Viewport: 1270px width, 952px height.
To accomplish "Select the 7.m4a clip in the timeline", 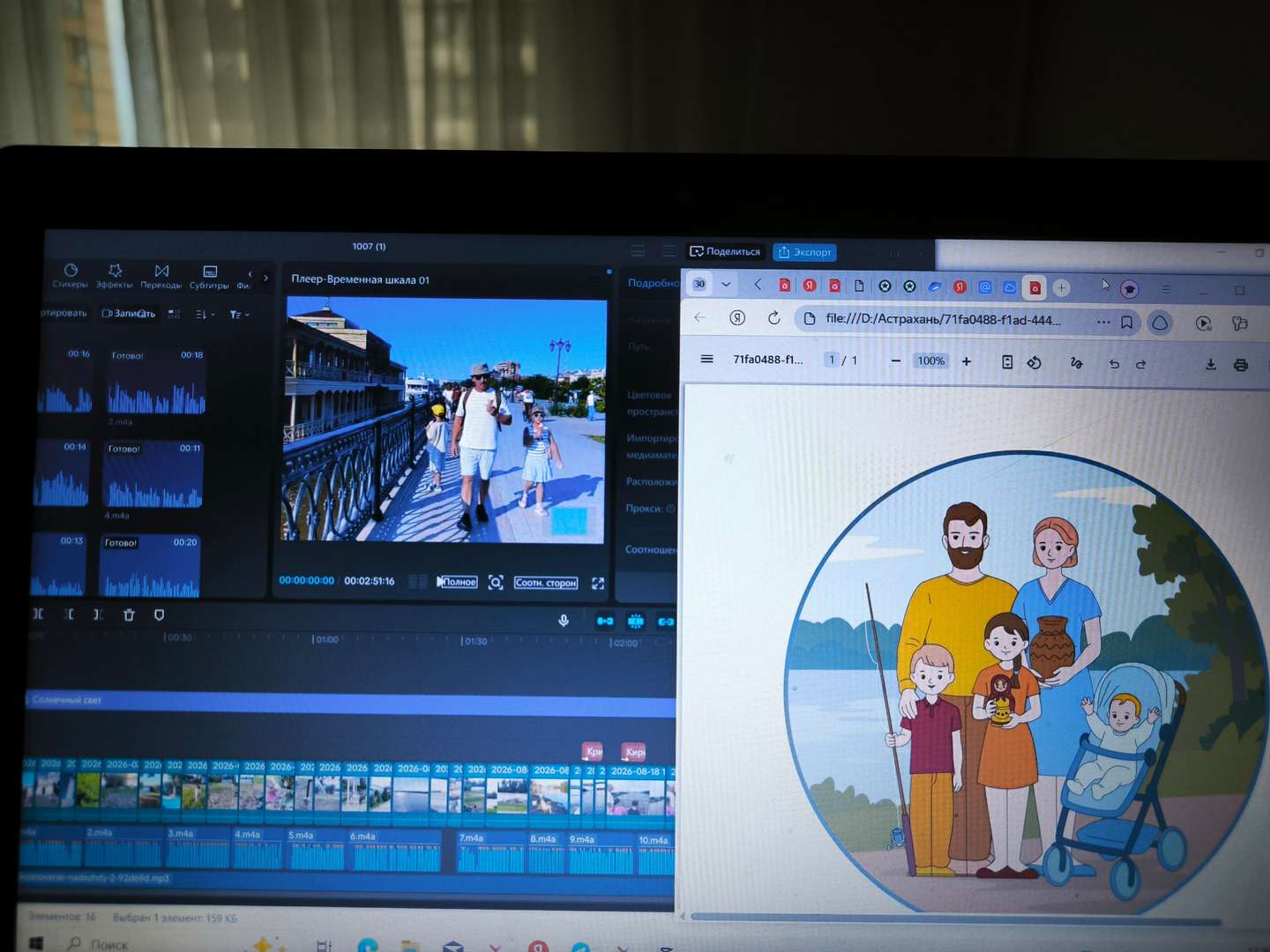I will 490,852.
